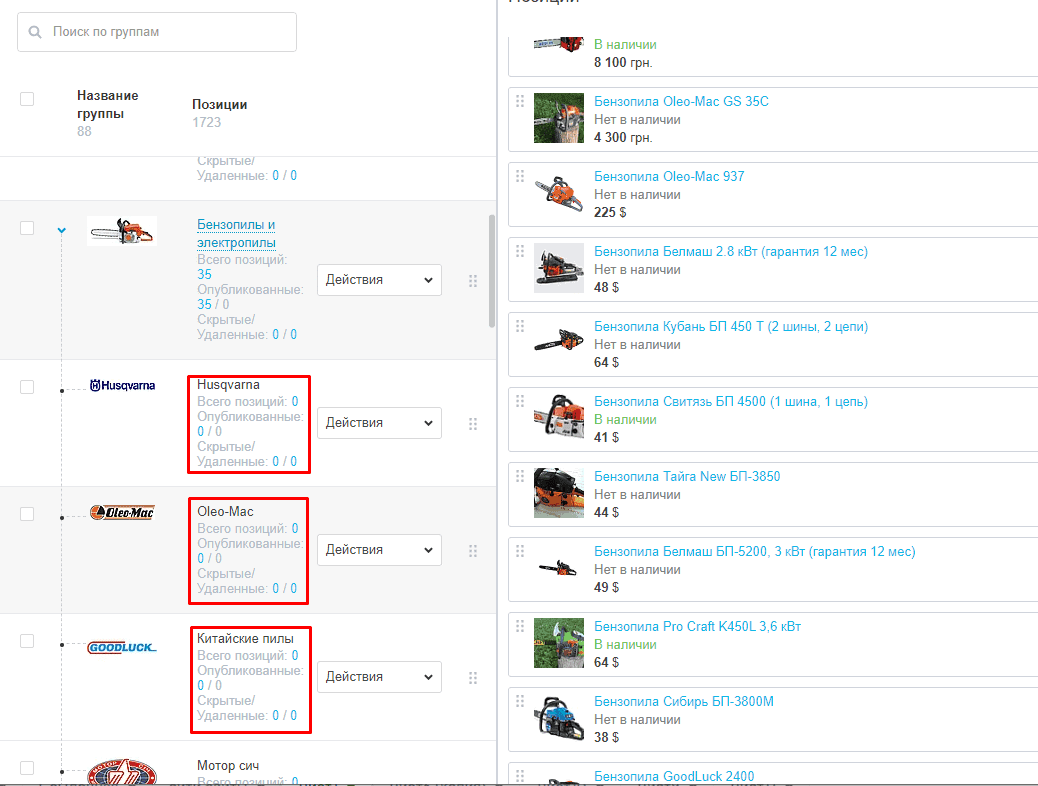Focus the Поиск по группам search field

pos(157,32)
